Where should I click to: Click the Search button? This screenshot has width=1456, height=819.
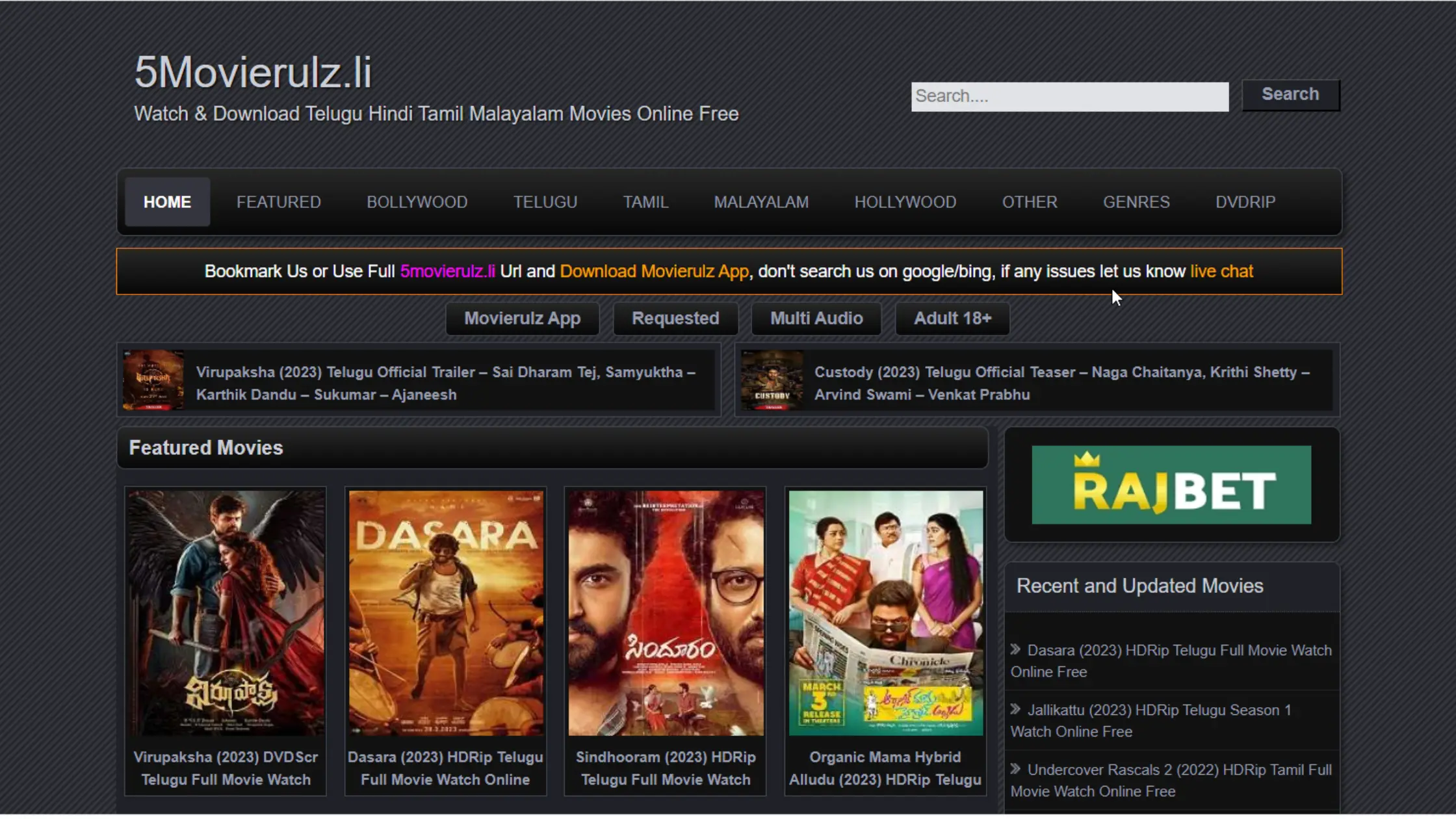[1290, 95]
